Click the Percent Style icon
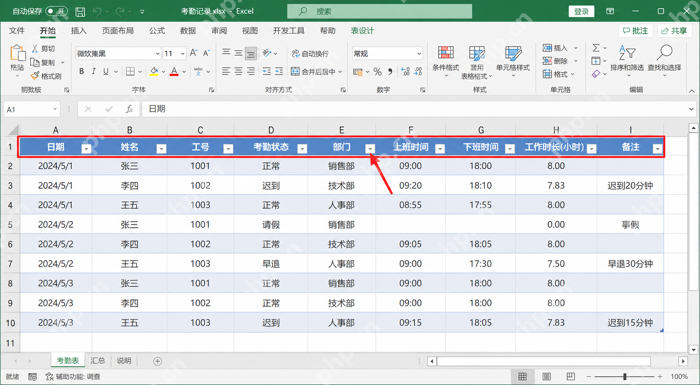The width and height of the screenshot is (700, 385). (378, 71)
